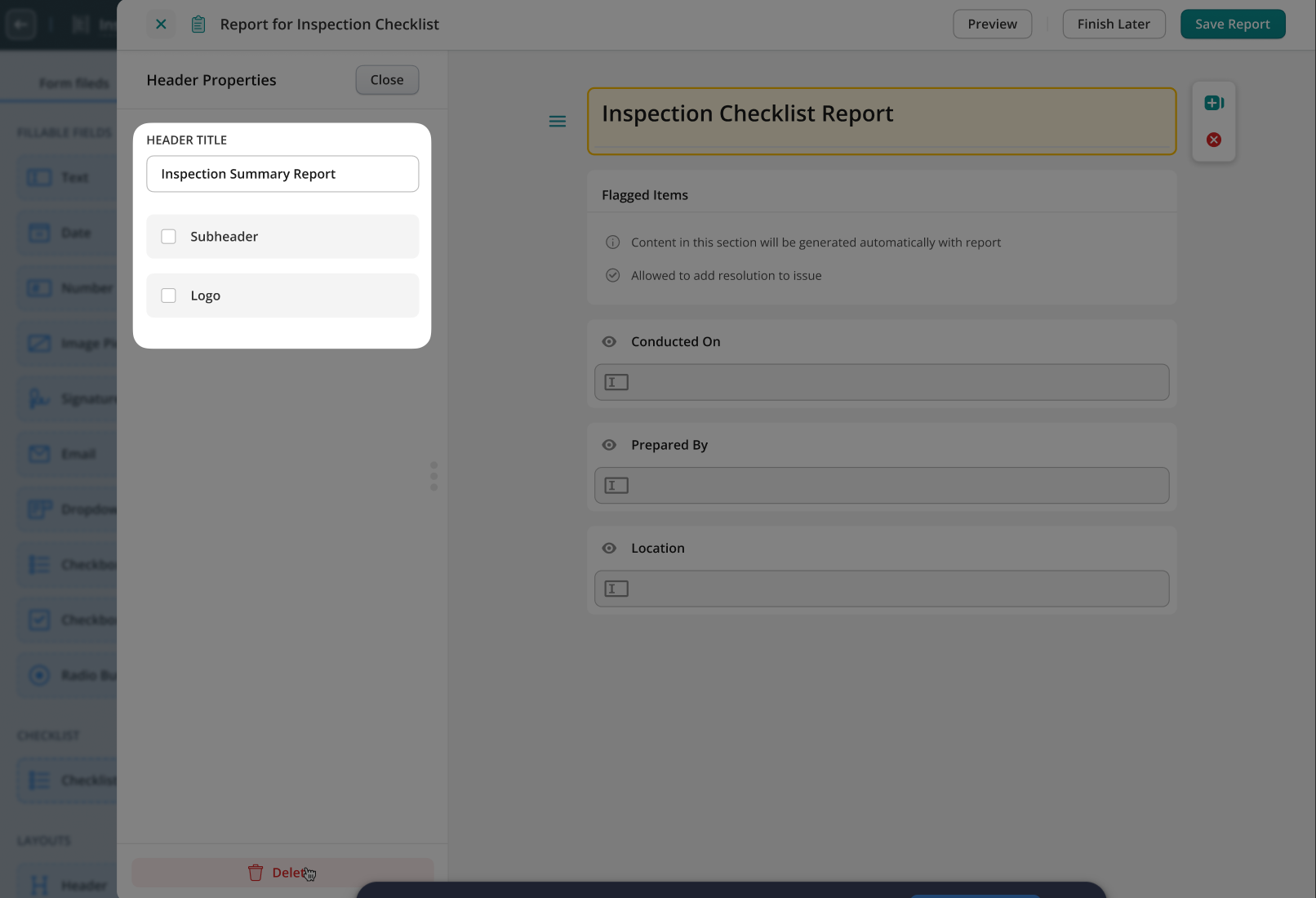The height and width of the screenshot is (898, 1316).
Task: Click the Preview button
Action: [992, 24]
